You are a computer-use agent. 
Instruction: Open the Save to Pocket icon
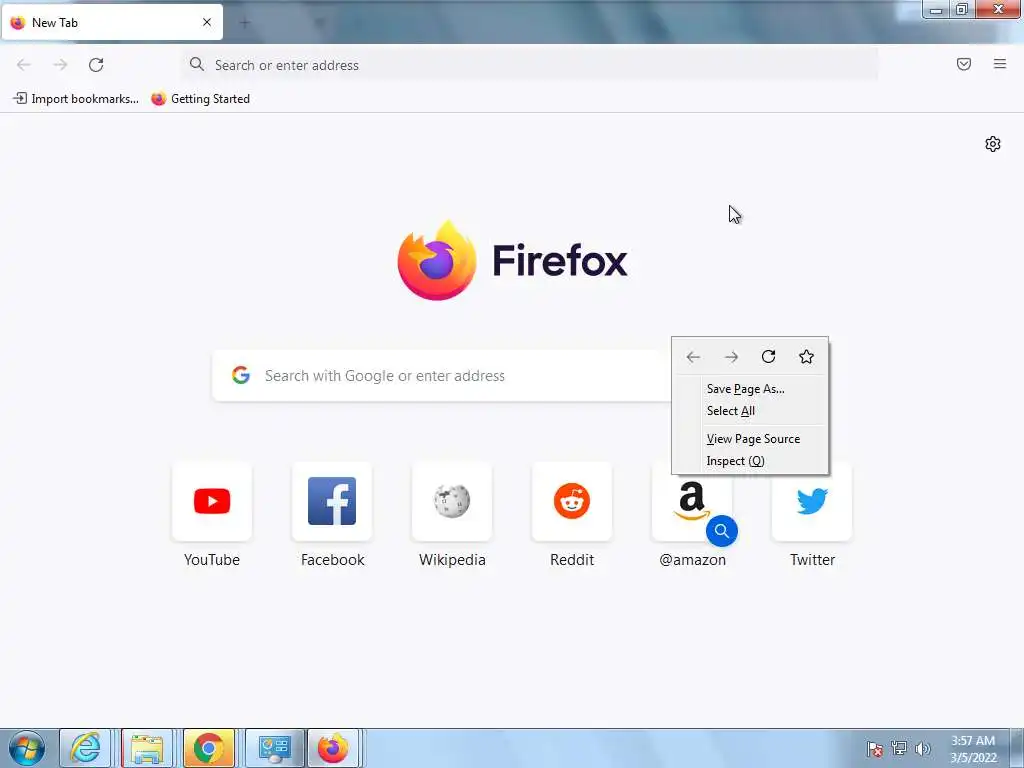click(x=964, y=64)
